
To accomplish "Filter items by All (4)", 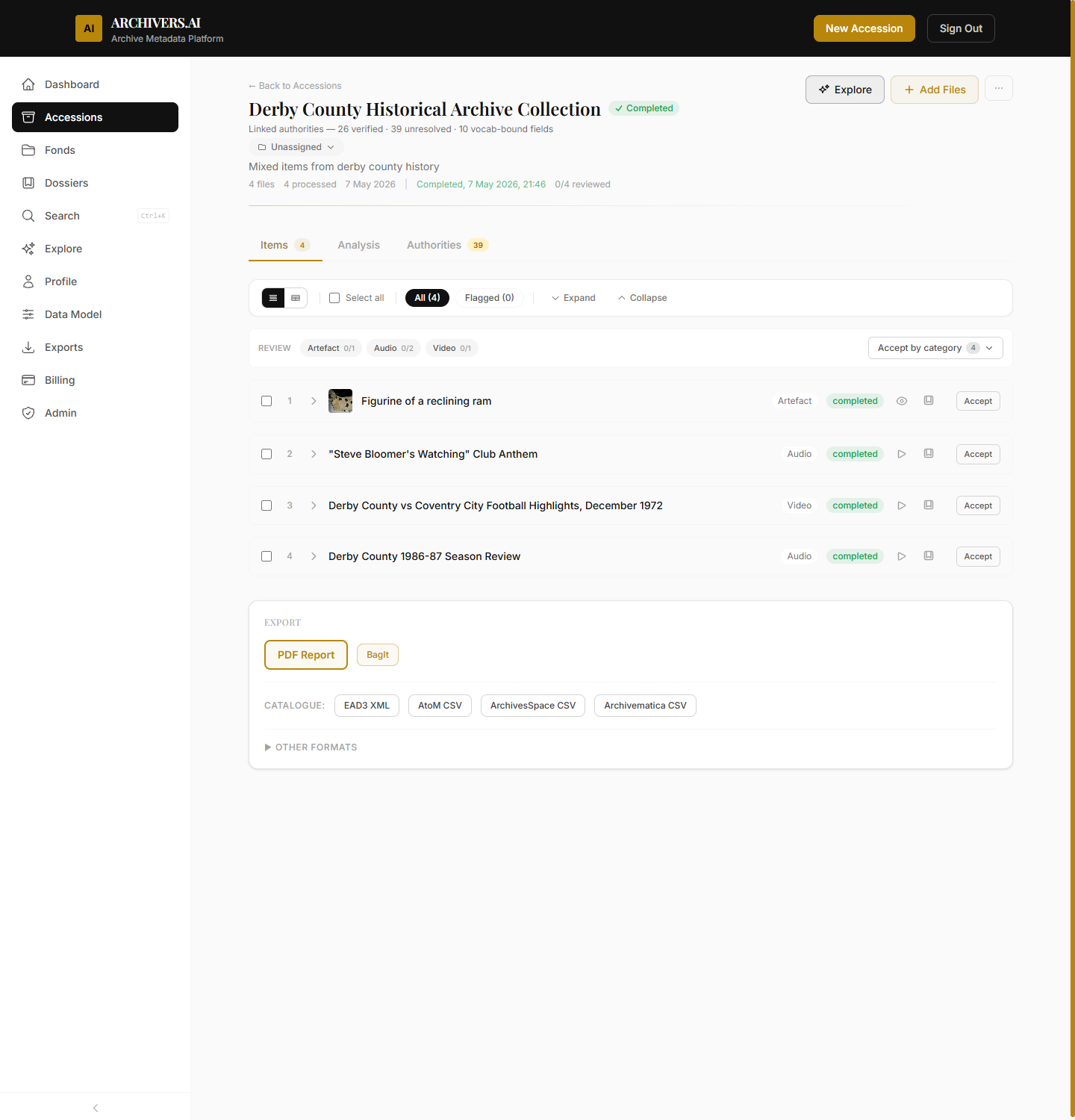I will pyautogui.click(x=427, y=298).
